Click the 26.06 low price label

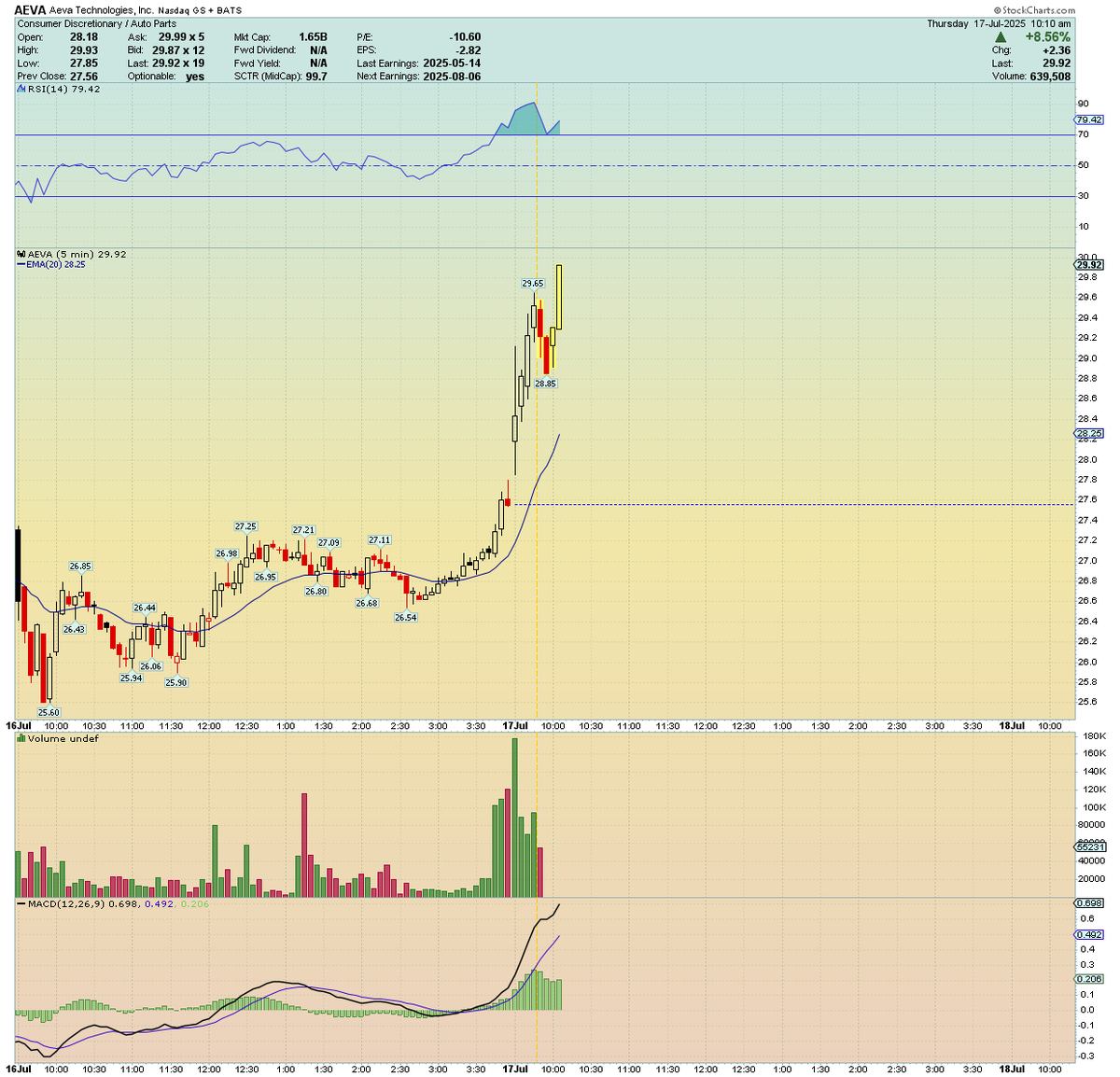tap(150, 665)
